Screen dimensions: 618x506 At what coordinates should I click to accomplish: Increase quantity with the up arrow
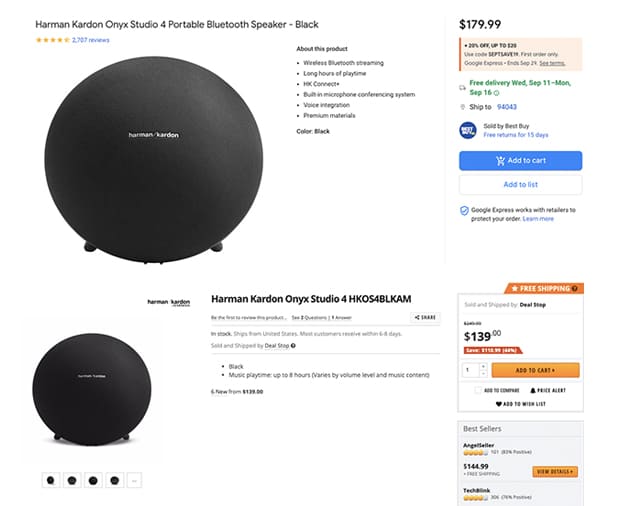[481, 365]
